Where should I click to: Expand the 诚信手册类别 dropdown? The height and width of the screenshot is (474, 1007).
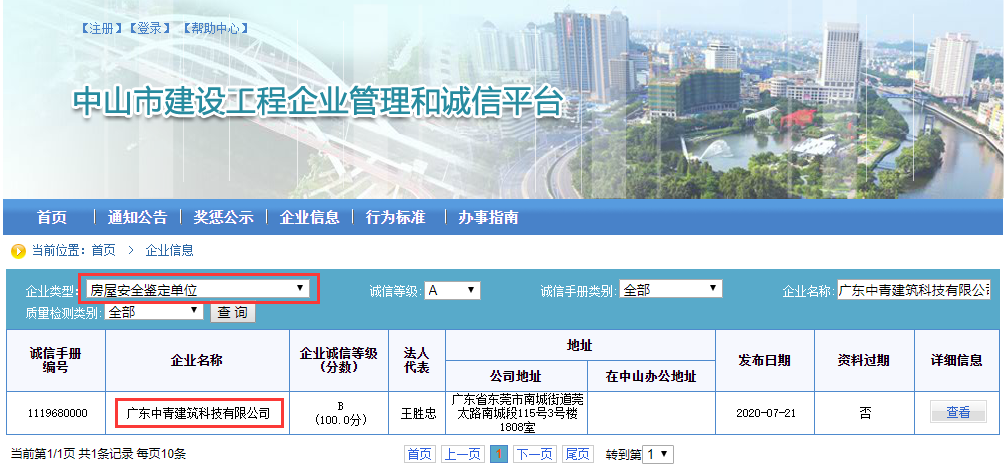[x=670, y=290]
